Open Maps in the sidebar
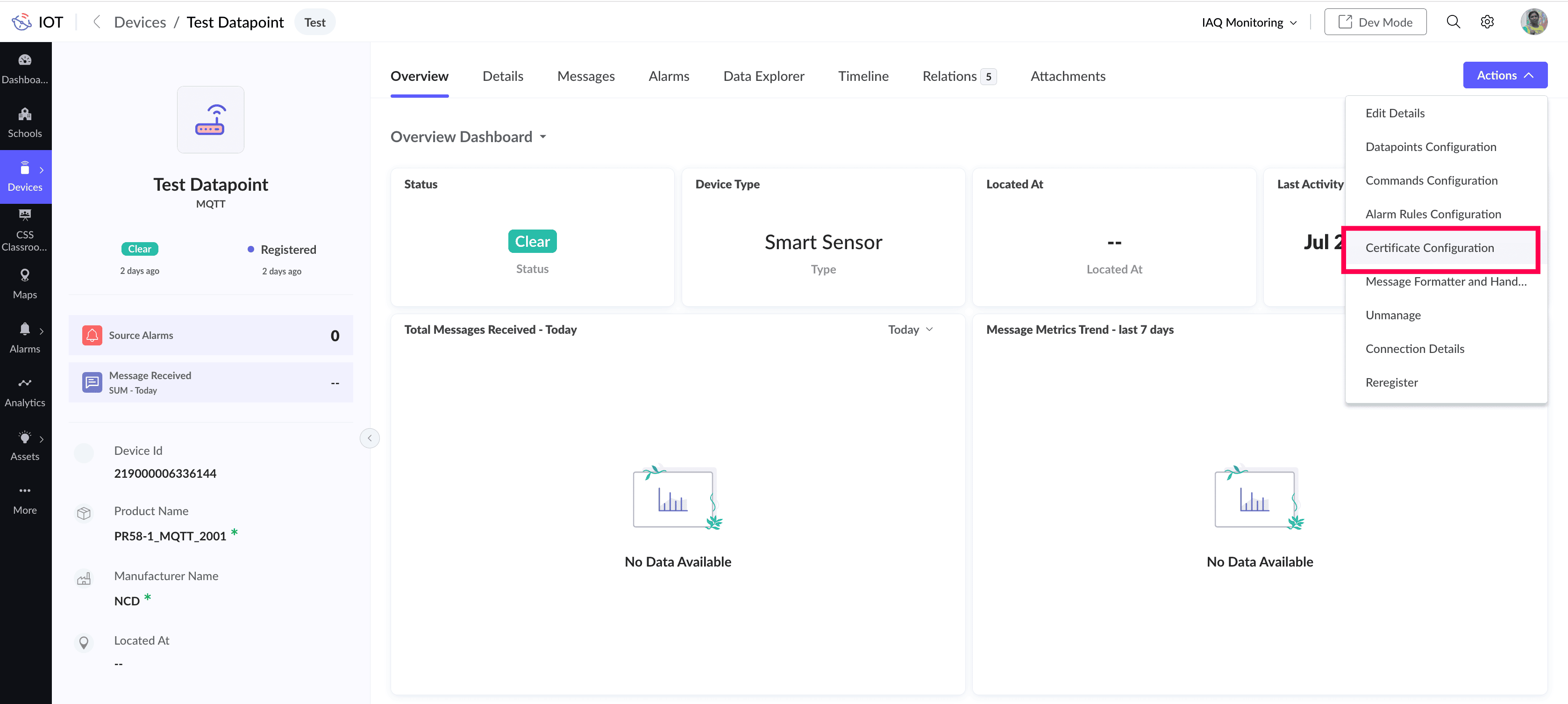 (25, 284)
